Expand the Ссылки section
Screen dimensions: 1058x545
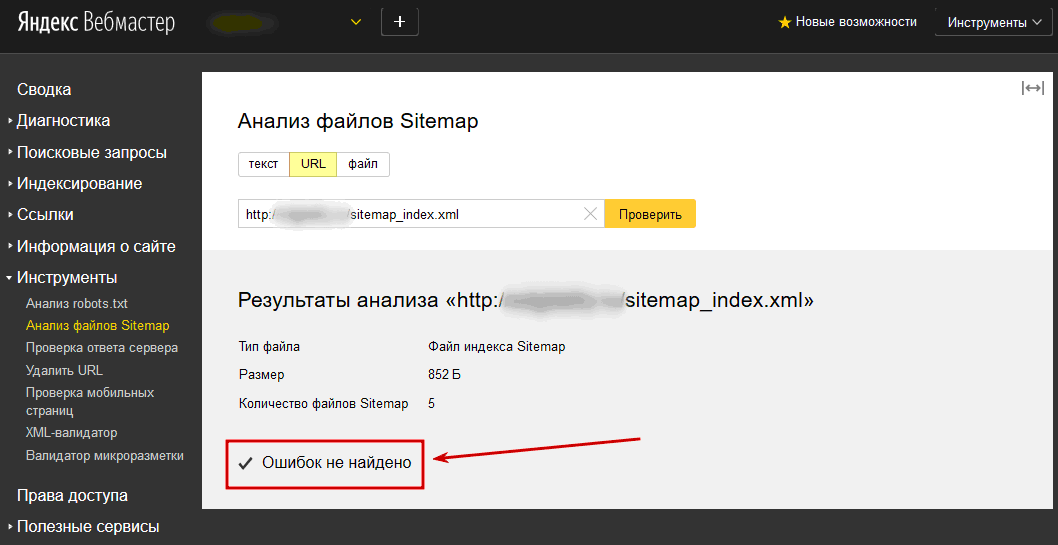[45, 214]
